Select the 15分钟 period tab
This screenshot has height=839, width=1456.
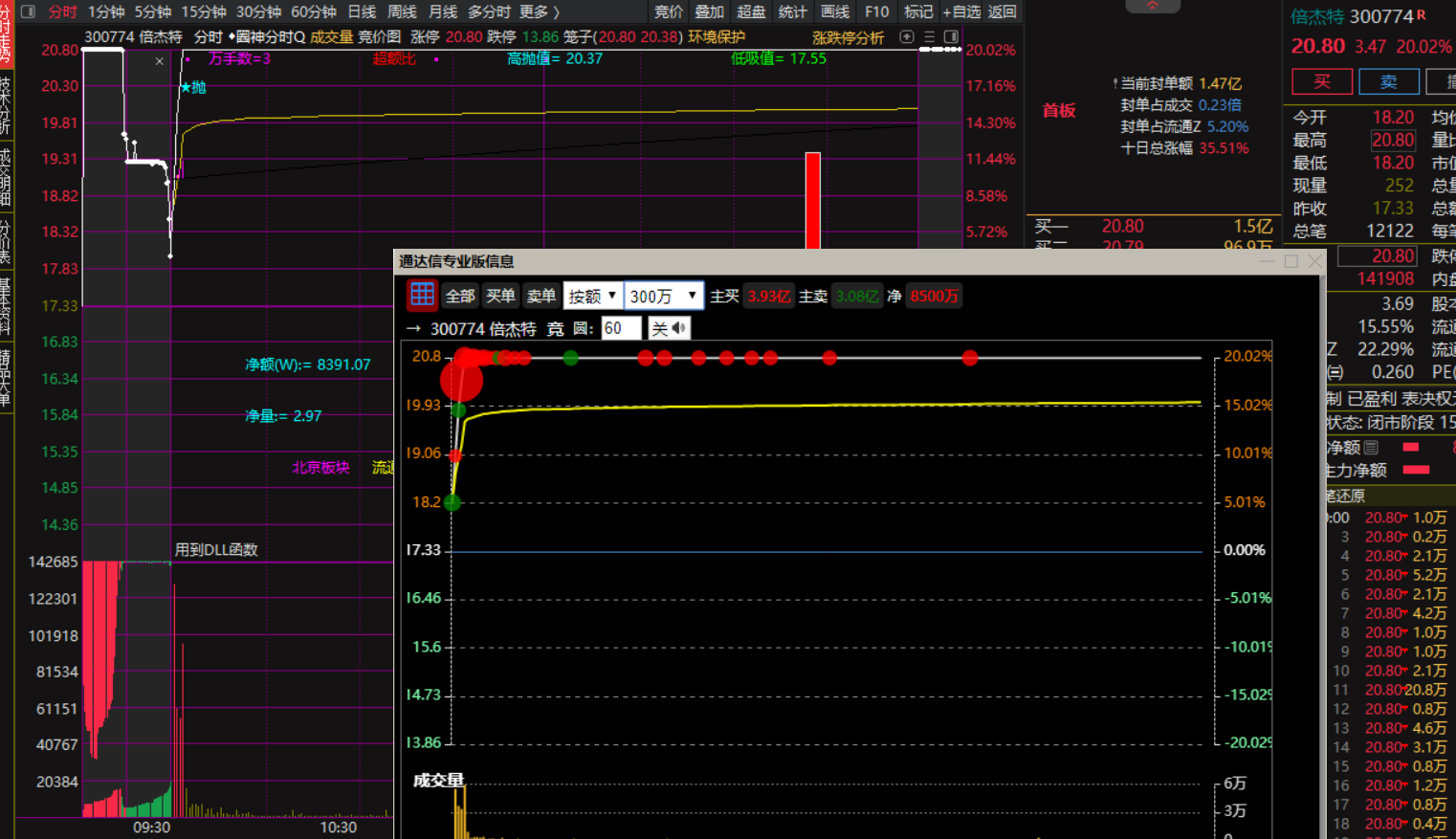(204, 11)
